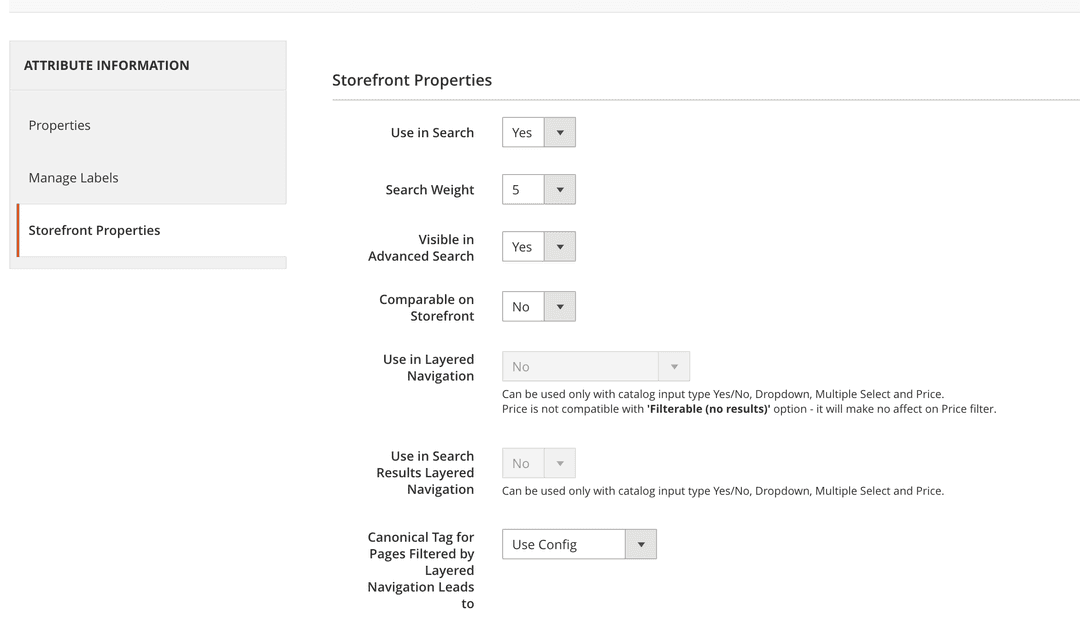Viewport: 1080px width, 632px height.
Task: Select the Storefront Properties tab
Action: coord(94,230)
